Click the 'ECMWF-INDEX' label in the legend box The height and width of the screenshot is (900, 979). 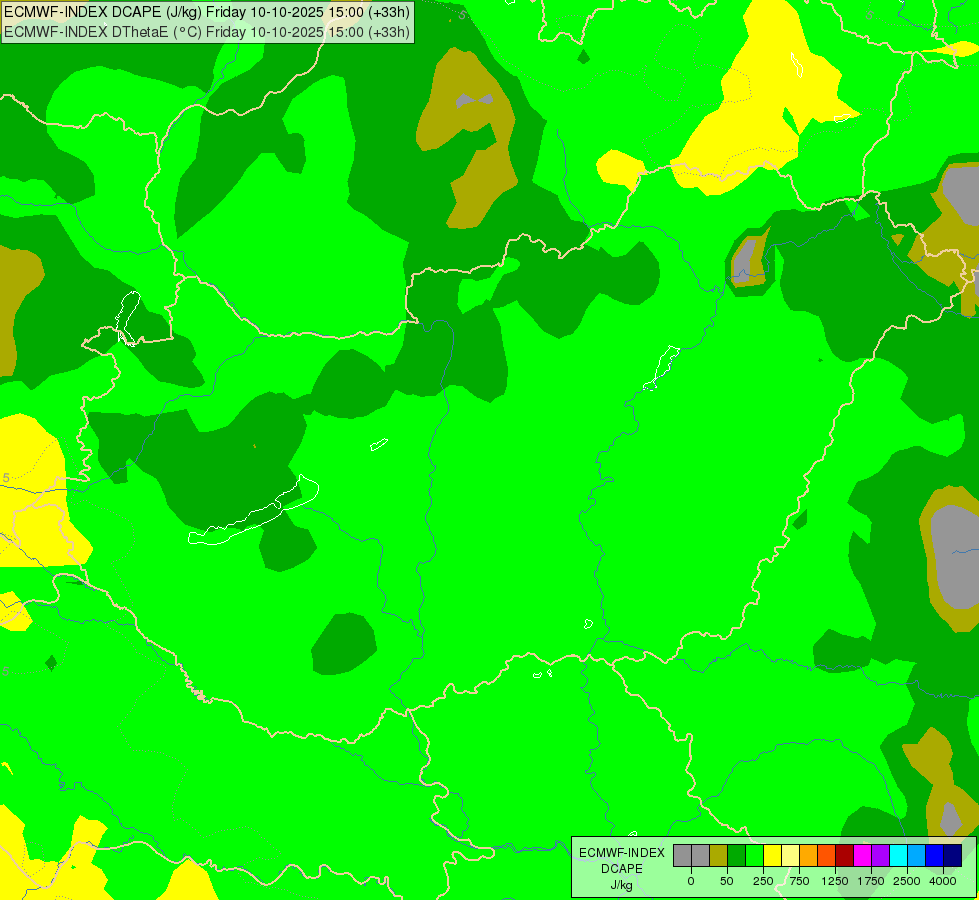[x=622, y=853]
